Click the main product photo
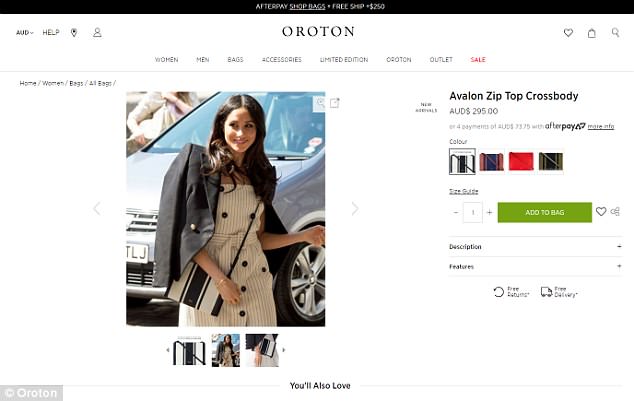 [226, 209]
